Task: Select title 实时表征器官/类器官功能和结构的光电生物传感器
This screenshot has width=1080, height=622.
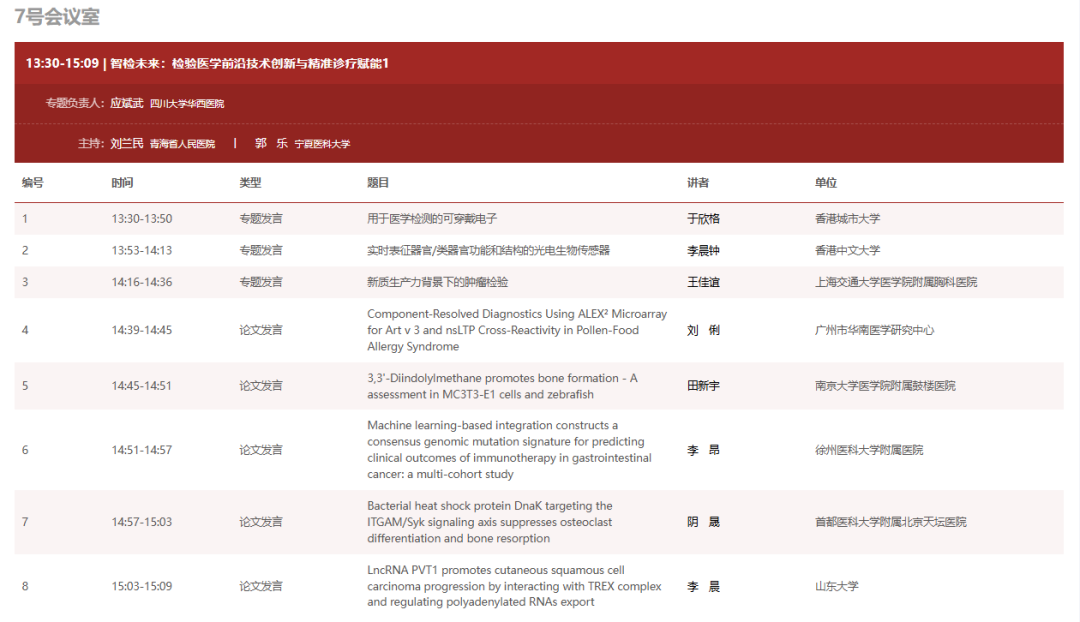Action: (488, 251)
